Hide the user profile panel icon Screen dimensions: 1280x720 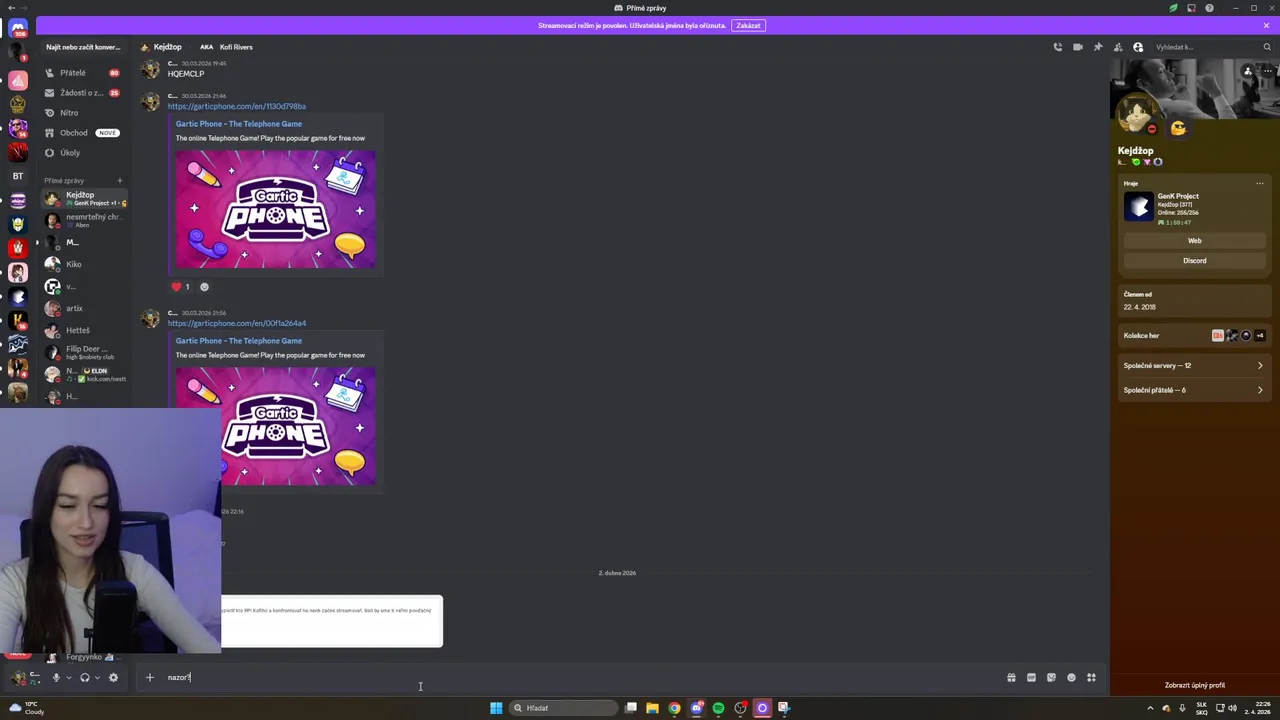1138,47
